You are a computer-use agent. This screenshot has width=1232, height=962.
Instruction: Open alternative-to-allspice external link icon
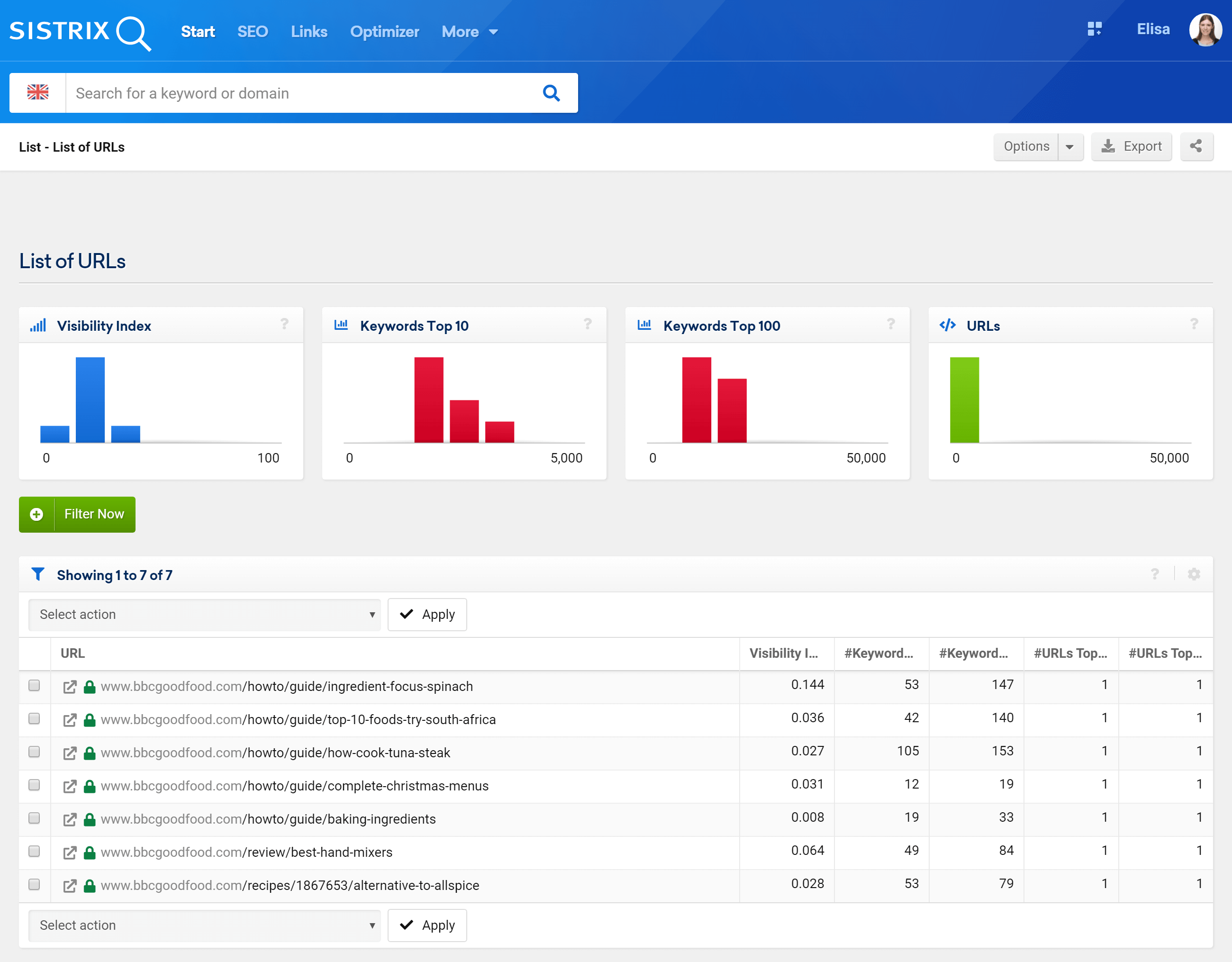click(69, 886)
